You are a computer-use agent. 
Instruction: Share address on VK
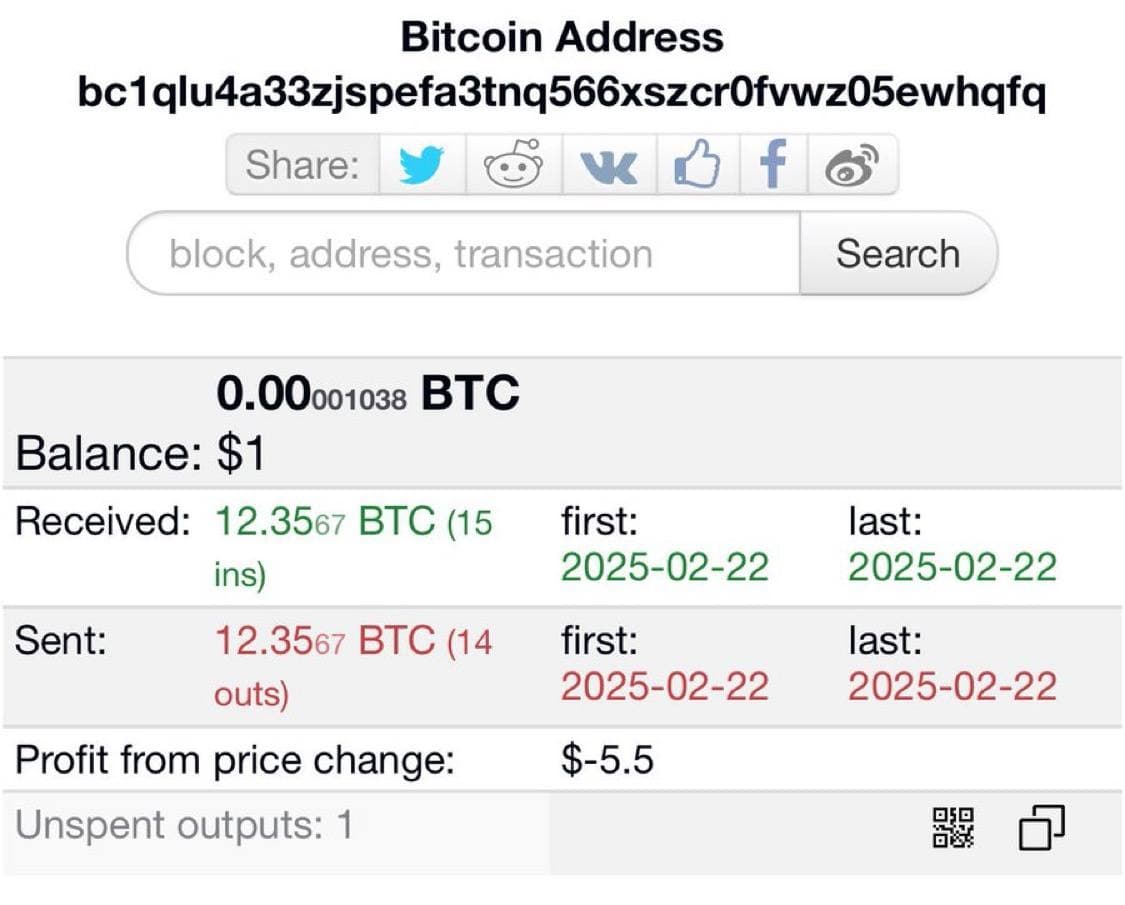point(608,166)
